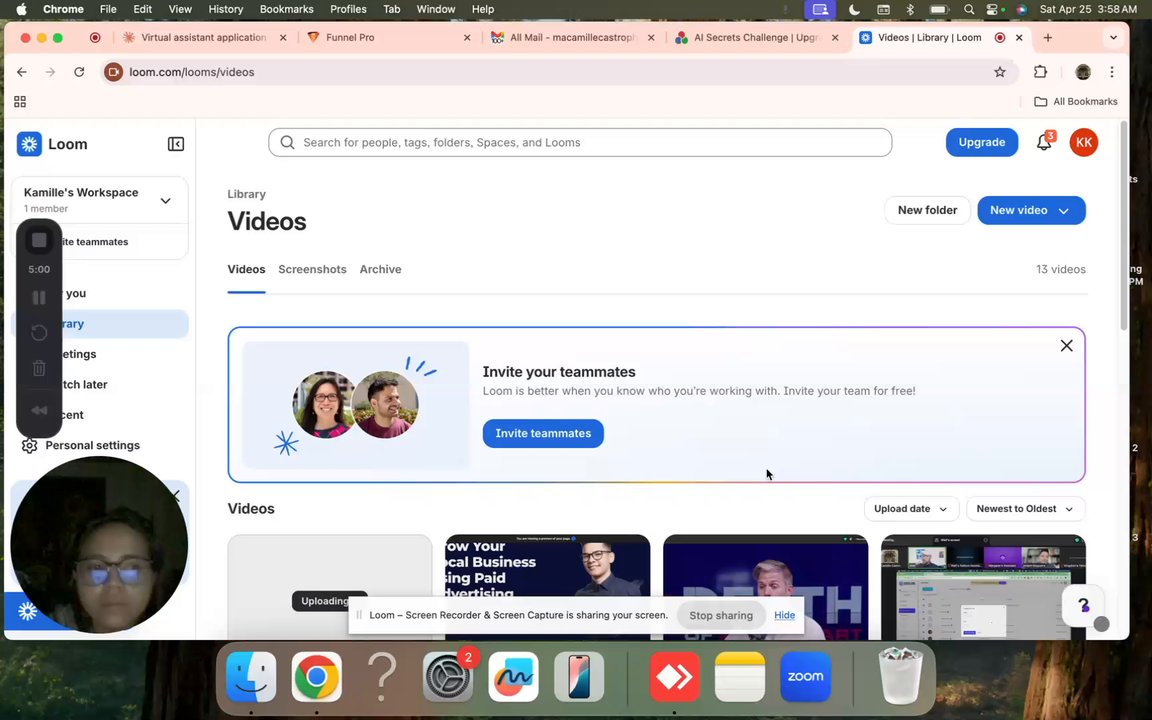Click Spotlight search in the menu bar

[x=969, y=10]
